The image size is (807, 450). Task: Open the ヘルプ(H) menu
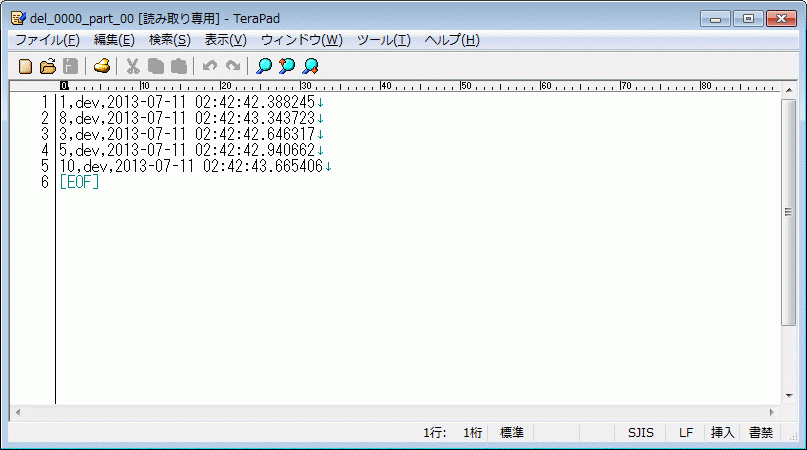point(452,40)
